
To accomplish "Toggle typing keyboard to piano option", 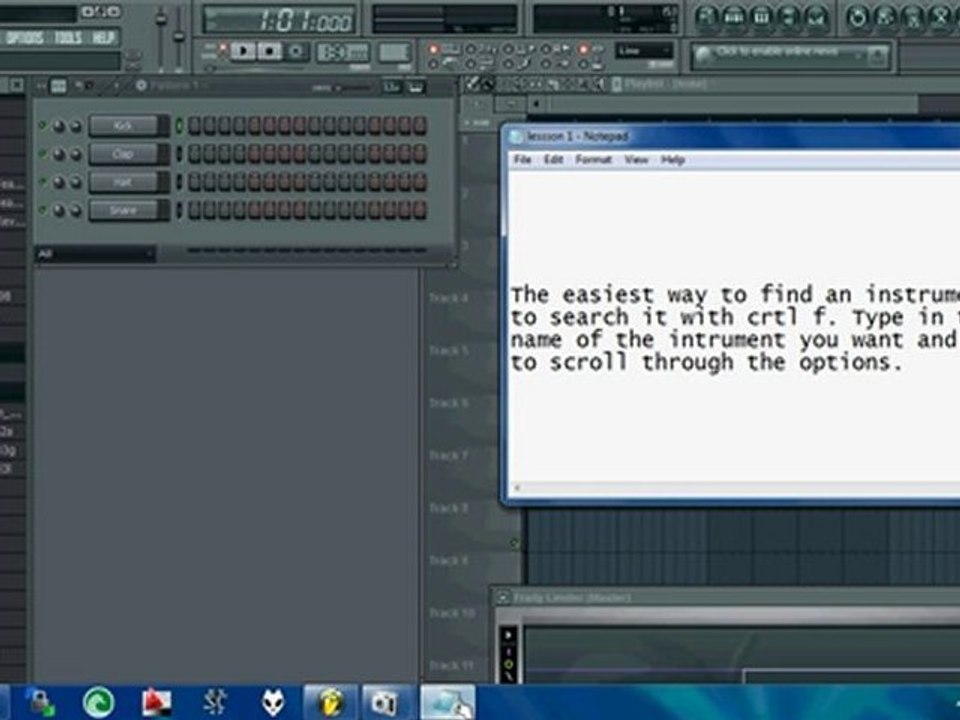I will pos(433,50).
